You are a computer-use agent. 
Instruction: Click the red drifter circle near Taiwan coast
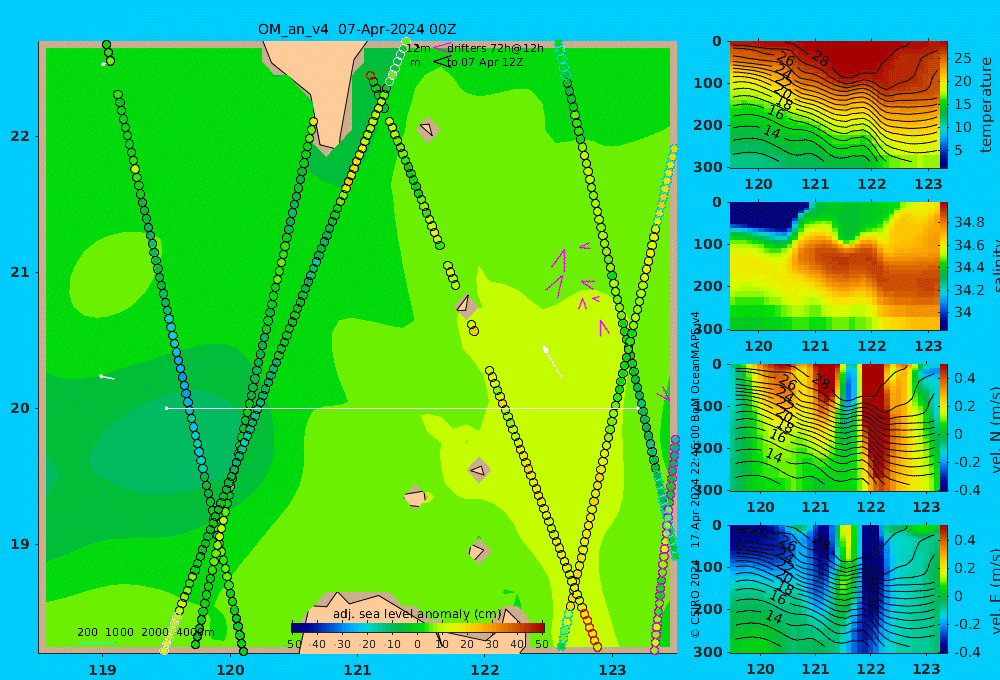(x=371, y=75)
